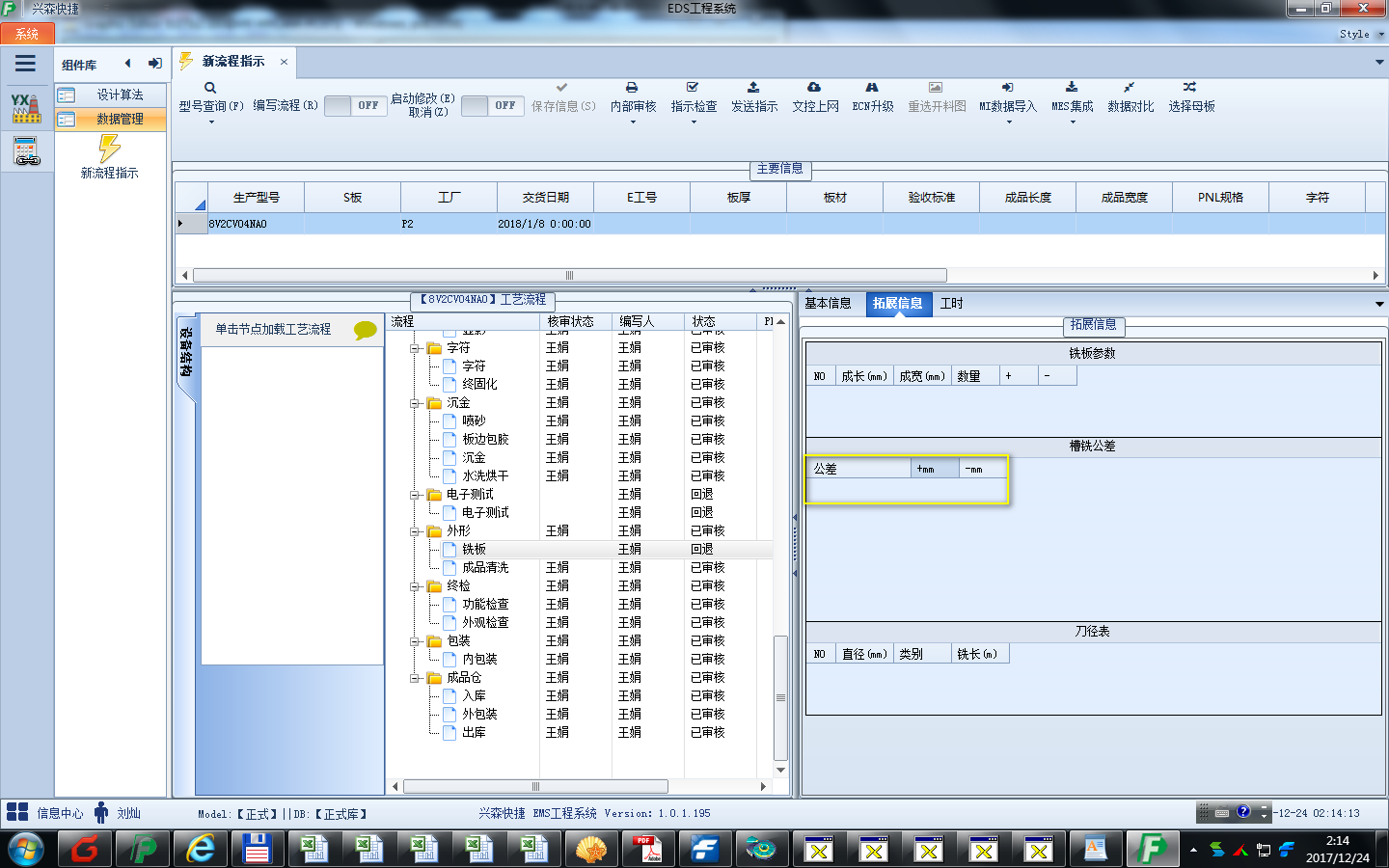Click 重选开料图 picture icon
The image size is (1389, 868).
tap(936, 88)
